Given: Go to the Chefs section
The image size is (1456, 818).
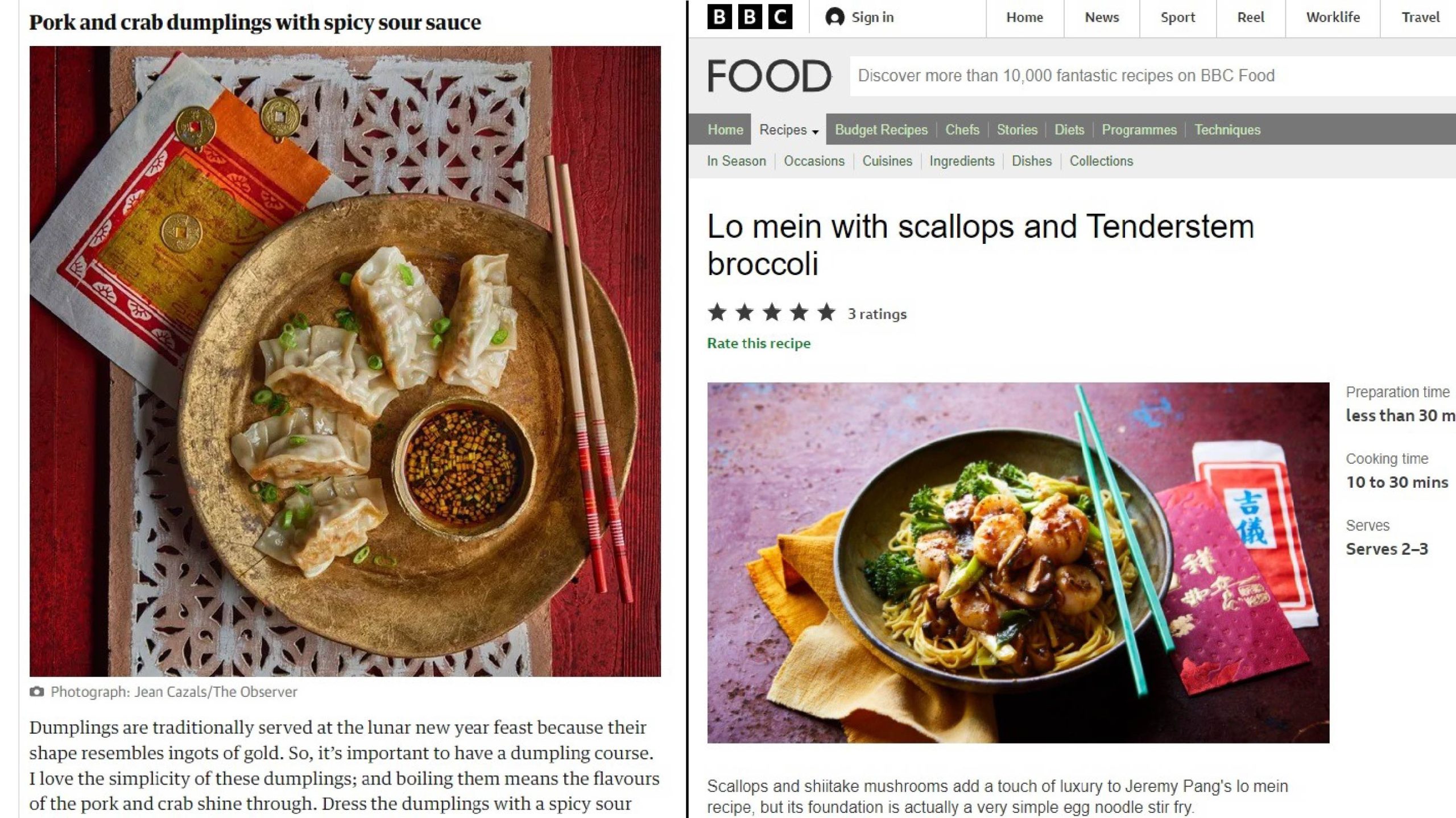Looking at the screenshot, I should 962,130.
